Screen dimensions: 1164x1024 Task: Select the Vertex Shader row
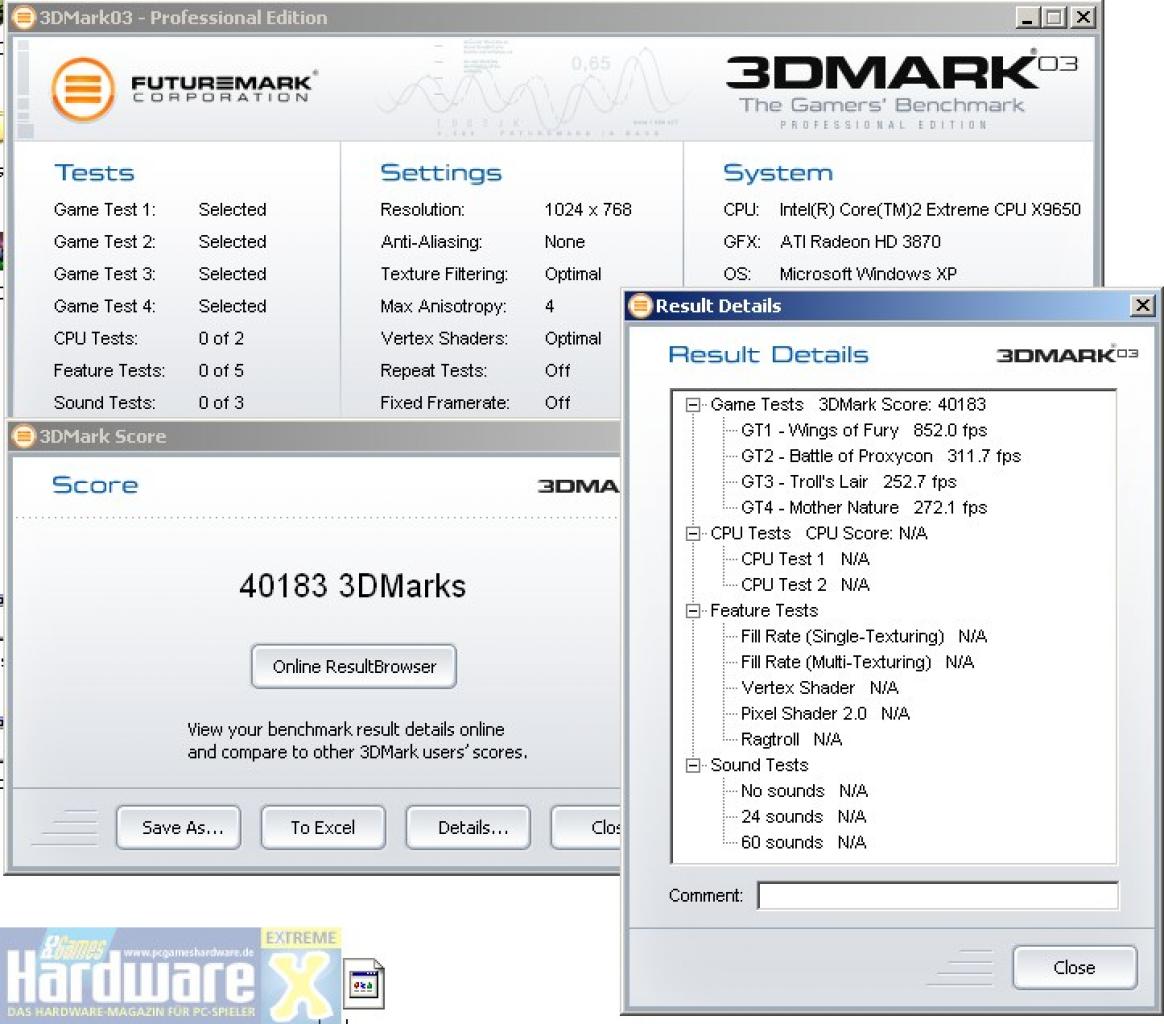(820, 688)
